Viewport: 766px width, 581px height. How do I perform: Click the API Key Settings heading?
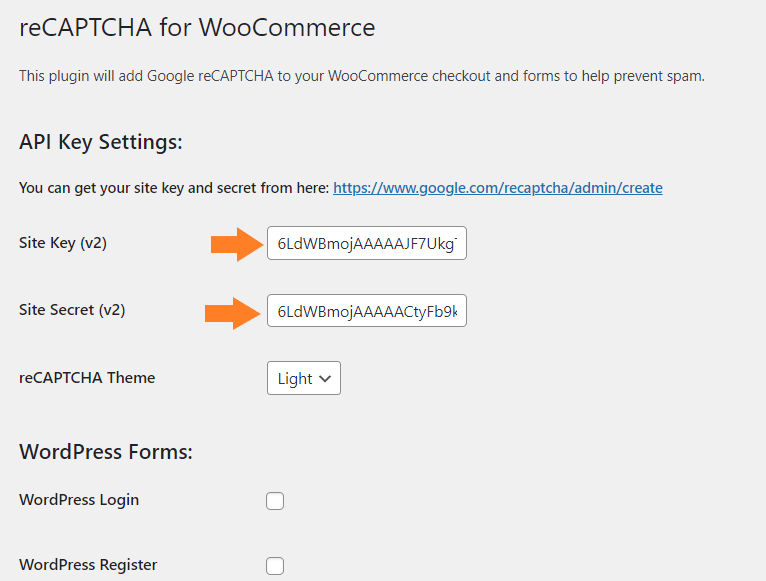[101, 142]
